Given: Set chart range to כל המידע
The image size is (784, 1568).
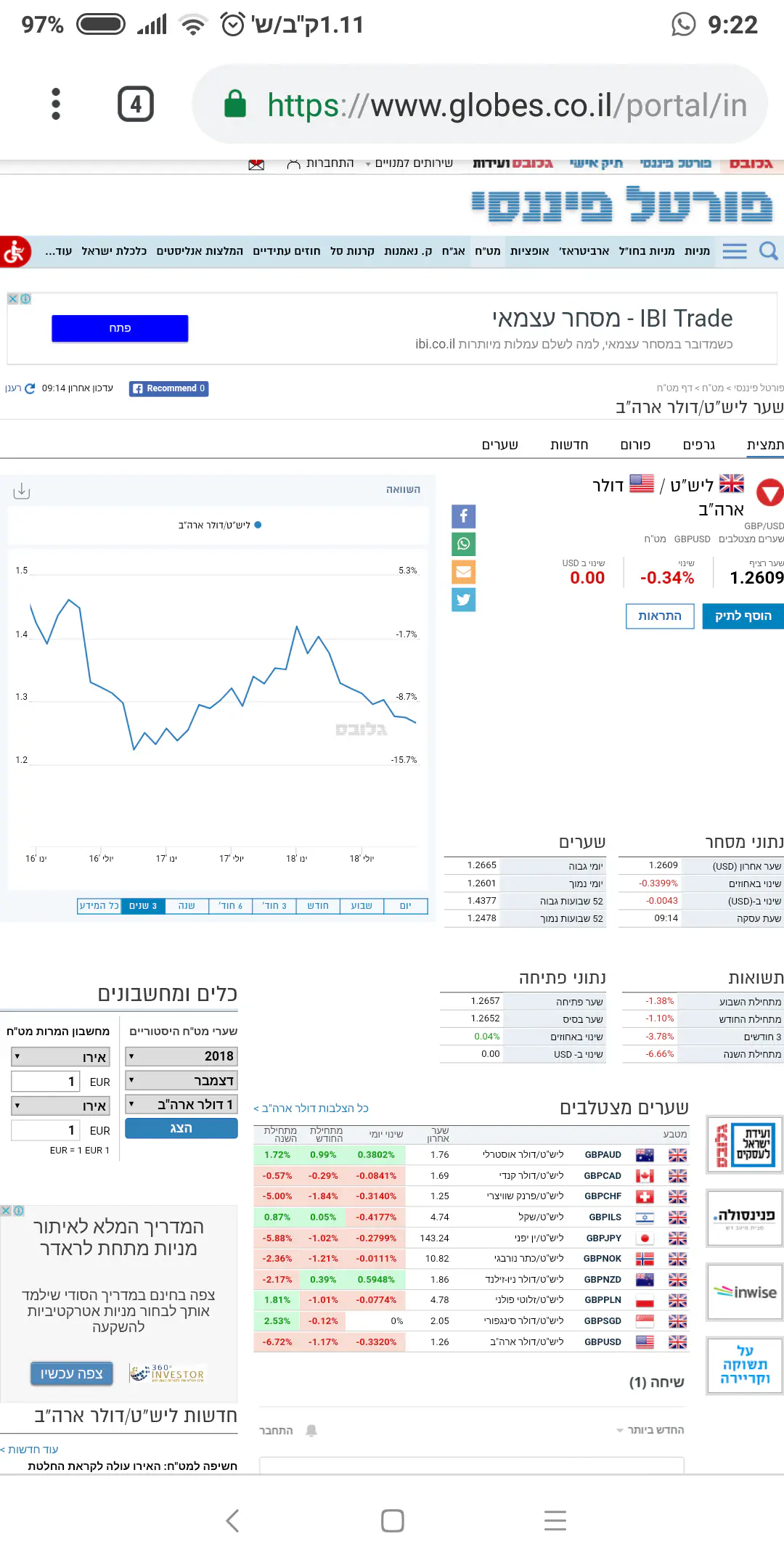Looking at the screenshot, I should pos(99,906).
